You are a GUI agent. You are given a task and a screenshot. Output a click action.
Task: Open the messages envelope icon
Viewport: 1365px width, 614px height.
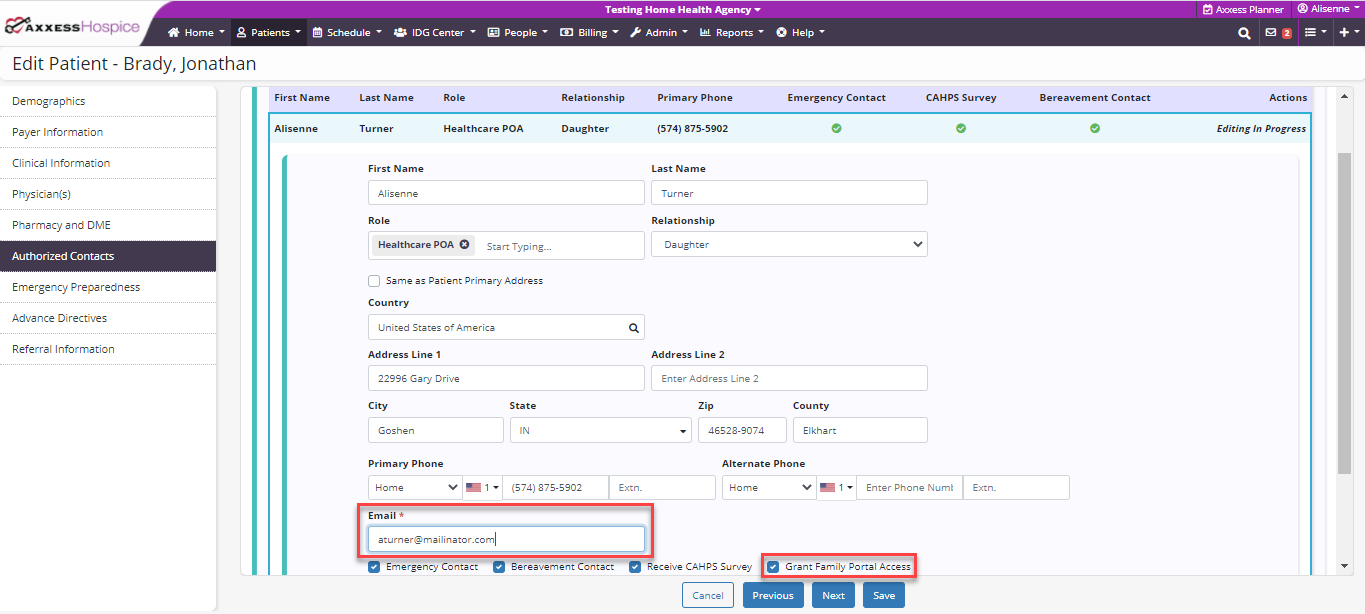[x=1271, y=33]
